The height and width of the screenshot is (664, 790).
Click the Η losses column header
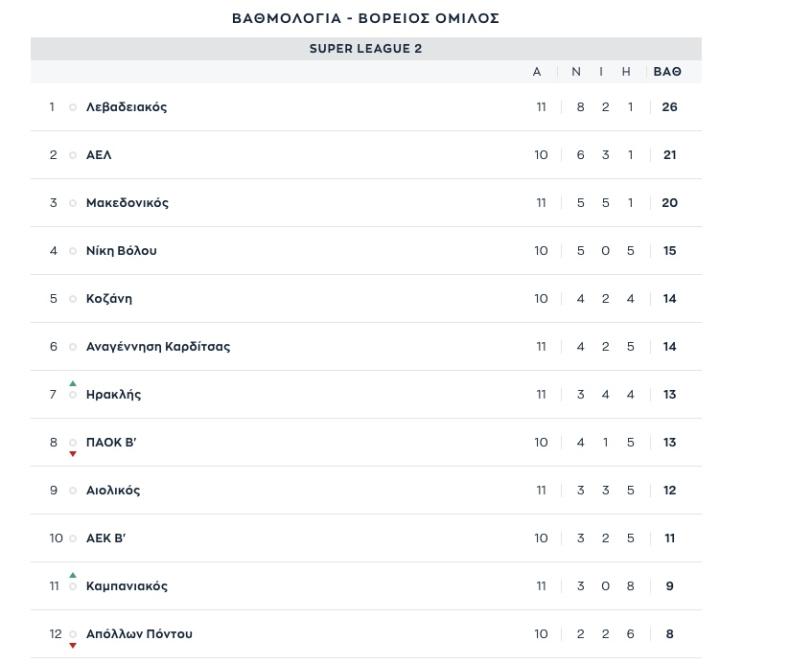tap(626, 72)
